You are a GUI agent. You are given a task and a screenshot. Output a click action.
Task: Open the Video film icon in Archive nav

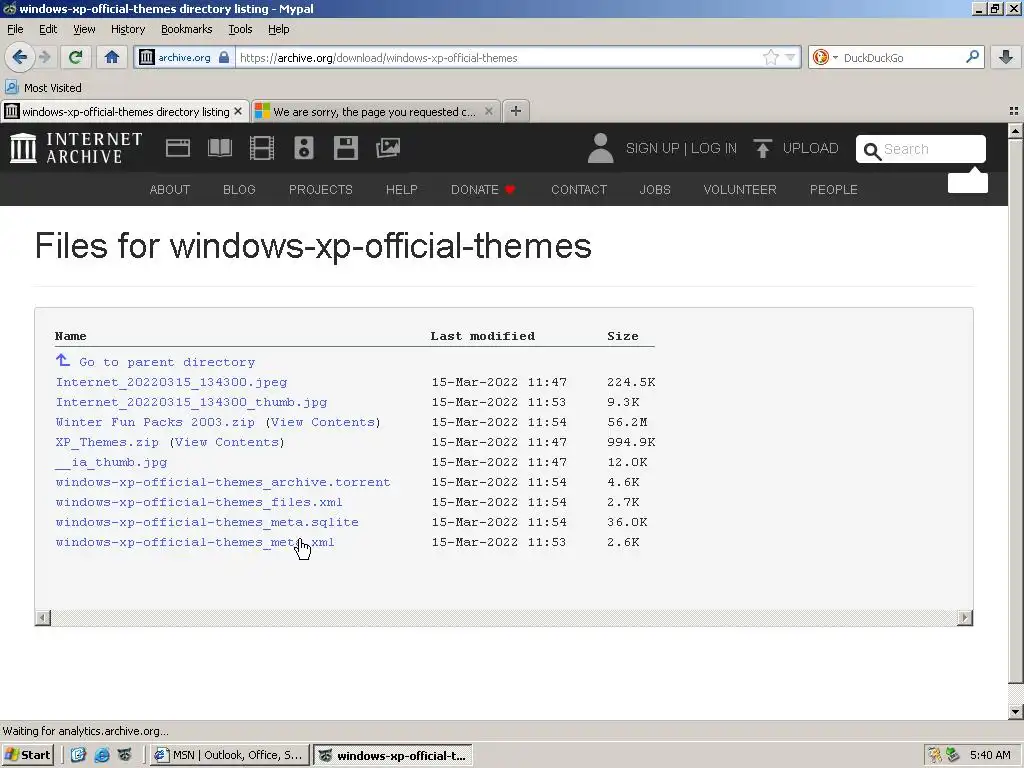pyautogui.click(x=261, y=148)
